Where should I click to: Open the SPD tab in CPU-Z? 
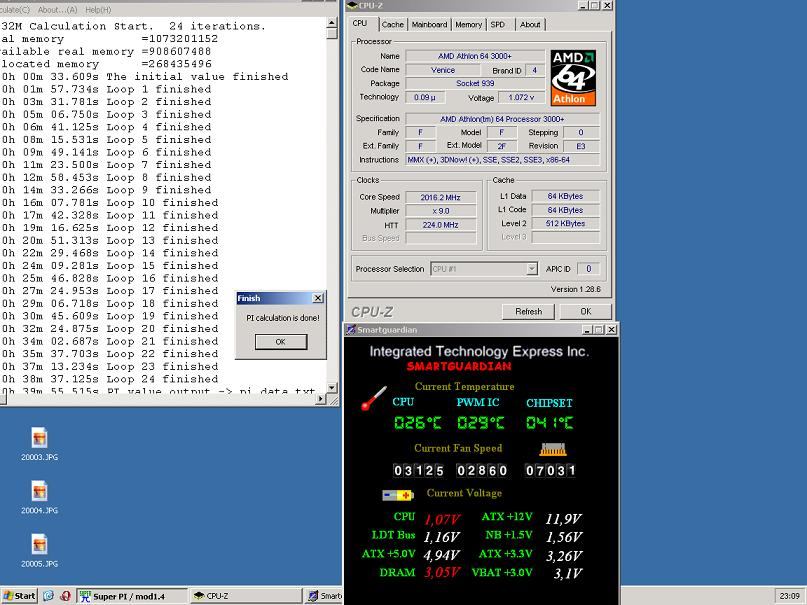[x=498, y=24]
